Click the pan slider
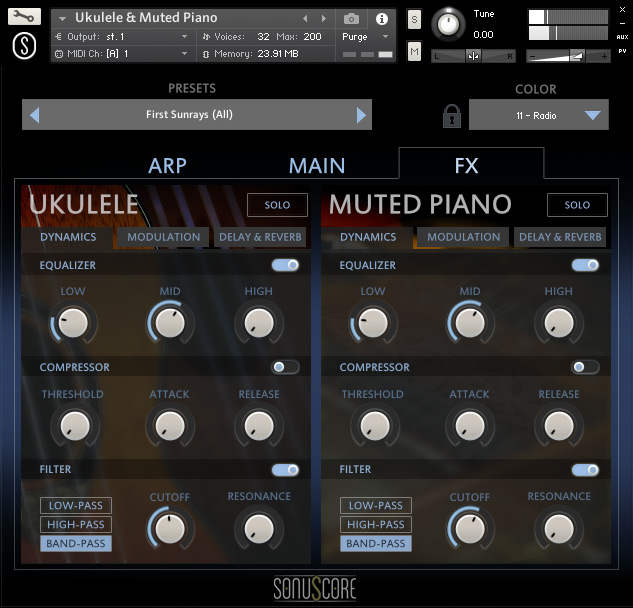Image resolution: width=633 pixels, height=608 pixels. tap(473, 56)
